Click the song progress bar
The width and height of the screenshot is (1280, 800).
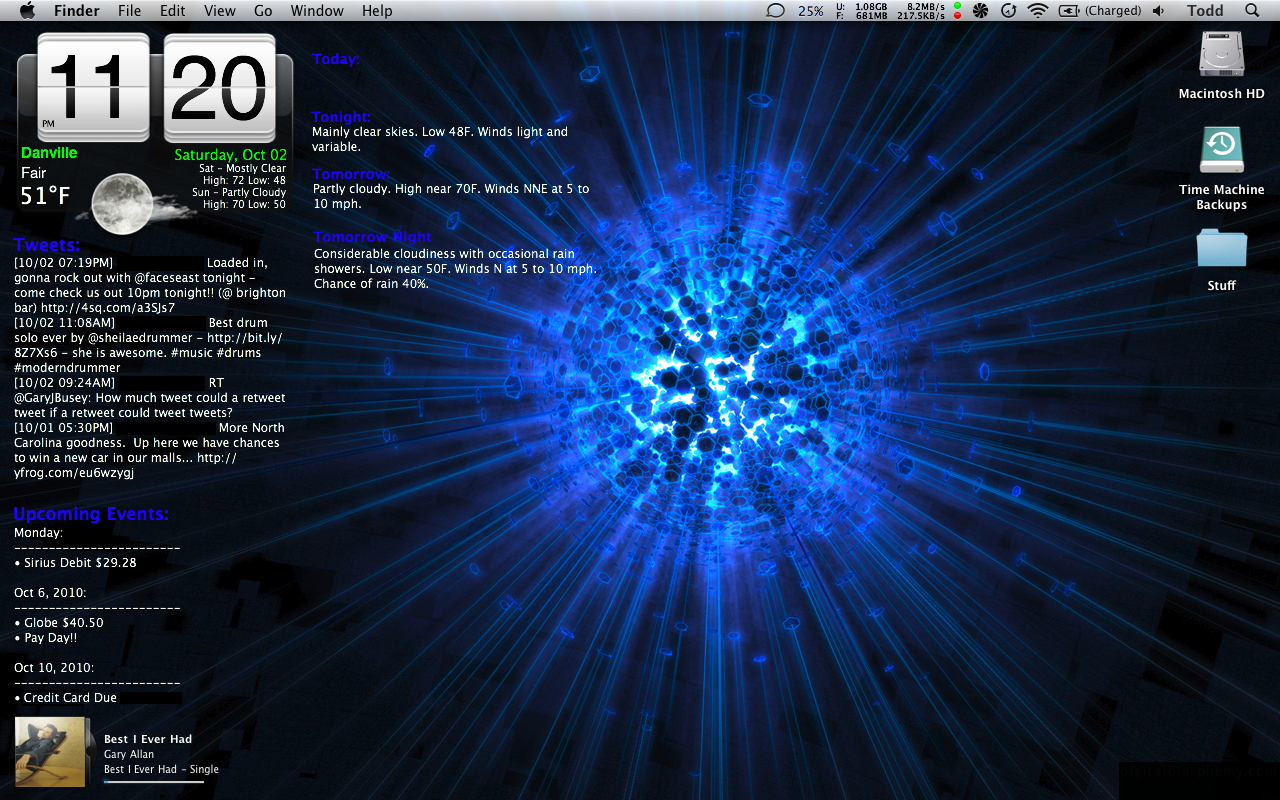pos(154,781)
